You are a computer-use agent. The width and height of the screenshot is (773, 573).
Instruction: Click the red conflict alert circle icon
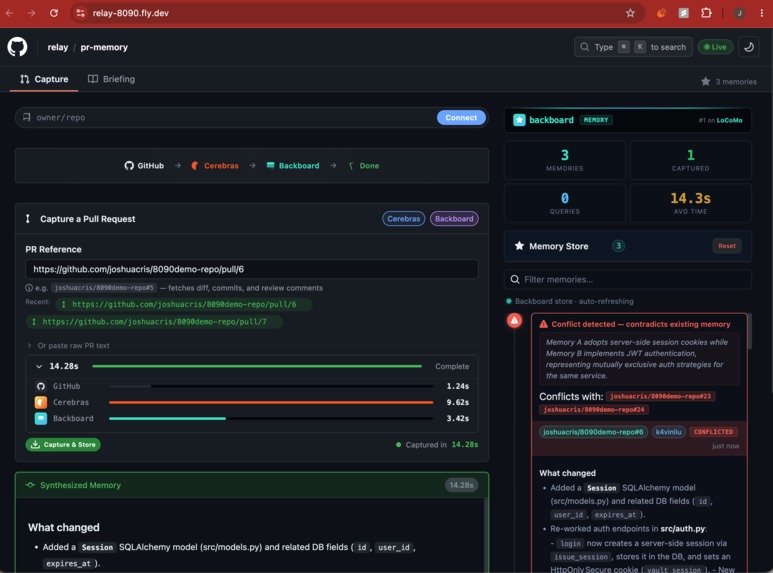(514, 321)
